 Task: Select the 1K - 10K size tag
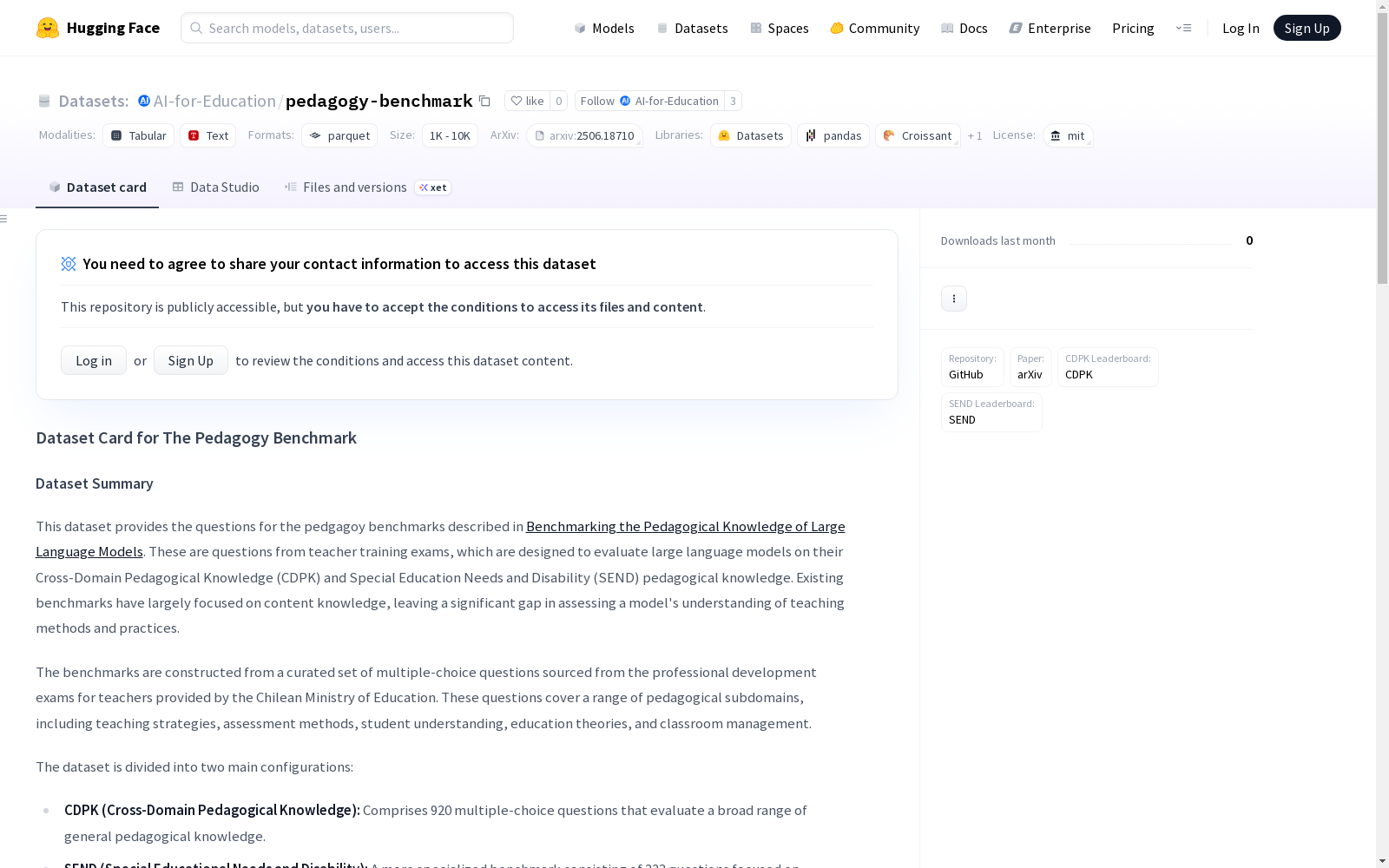[x=450, y=135]
